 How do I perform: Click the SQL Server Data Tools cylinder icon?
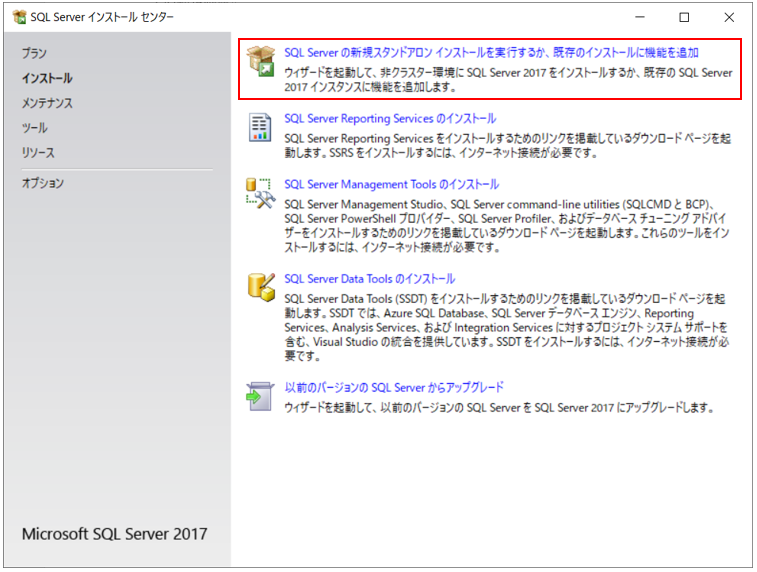(261, 287)
